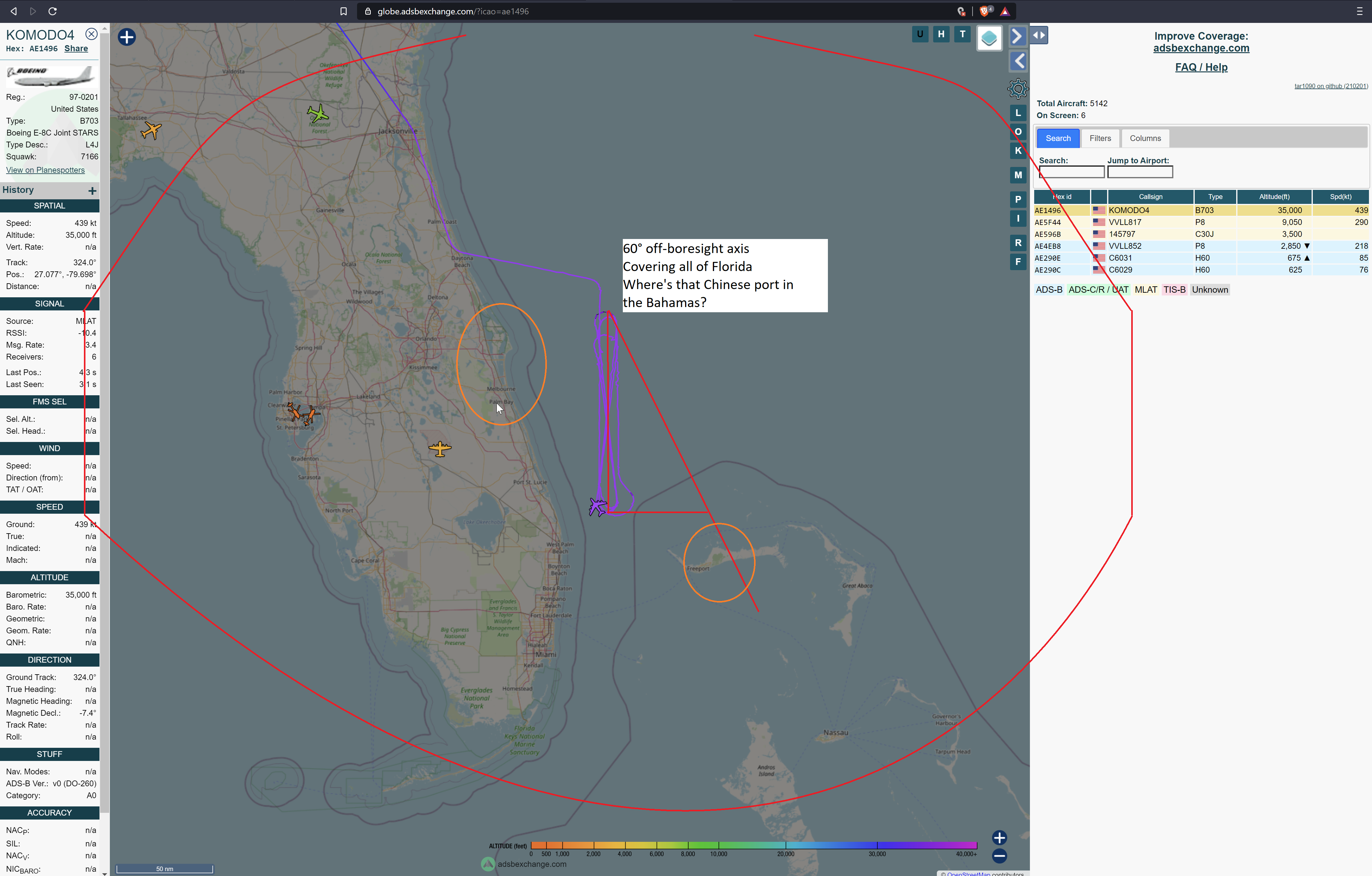Open adsbexchange.com coverage link
1372x876 pixels.
[1200, 49]
